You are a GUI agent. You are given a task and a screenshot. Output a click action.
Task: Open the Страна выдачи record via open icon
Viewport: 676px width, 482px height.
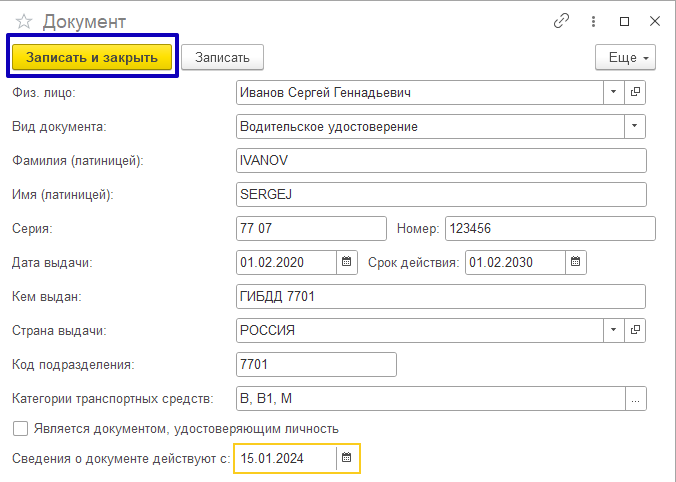(635, 330)
